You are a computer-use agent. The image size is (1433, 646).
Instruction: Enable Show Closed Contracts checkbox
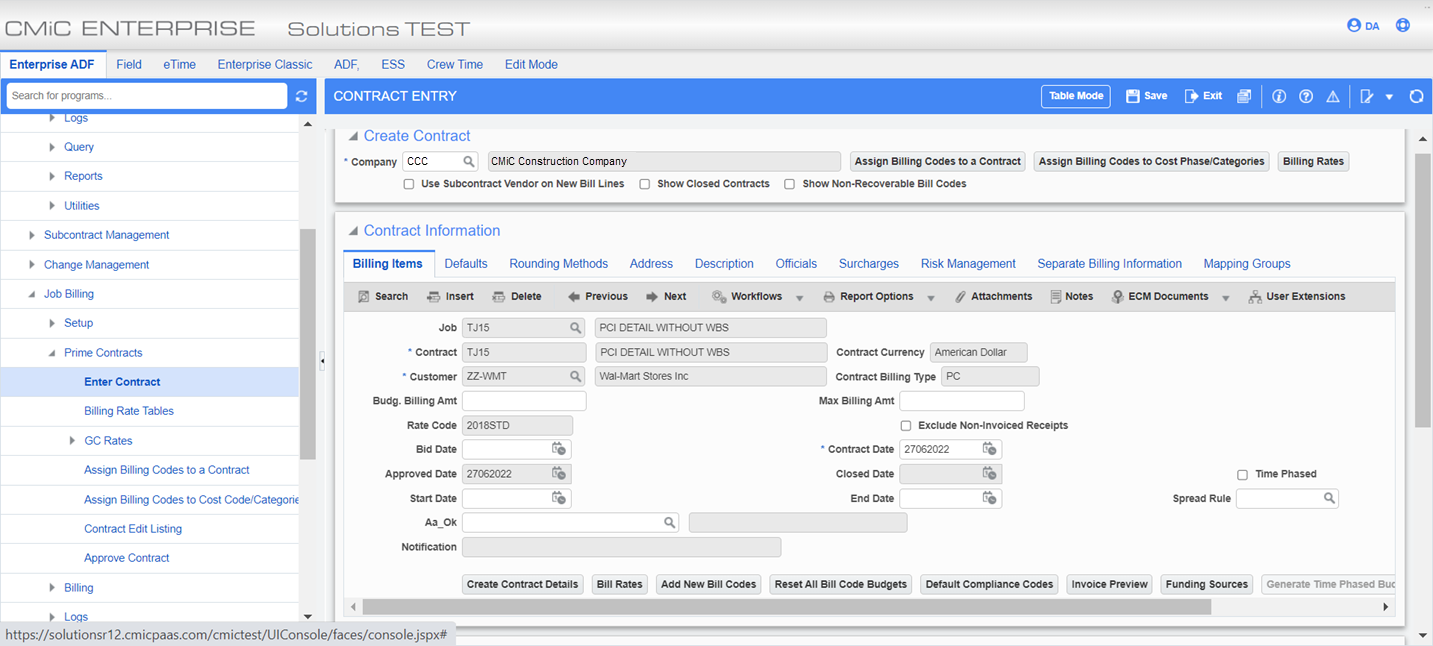pyautogui.click(x=645, y=184)
